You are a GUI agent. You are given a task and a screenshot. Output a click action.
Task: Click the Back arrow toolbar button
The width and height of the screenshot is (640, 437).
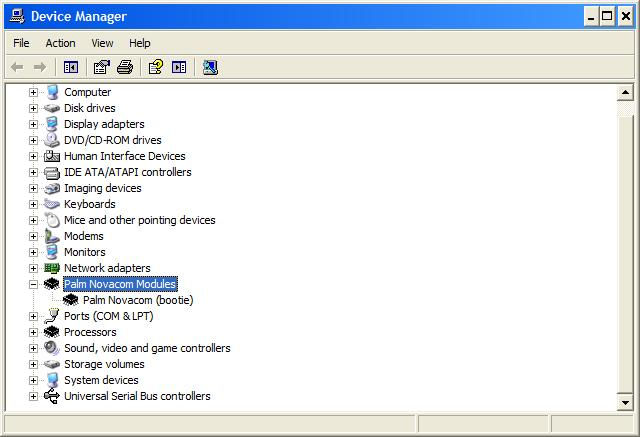pyautogui.click(x=17, y=67)
